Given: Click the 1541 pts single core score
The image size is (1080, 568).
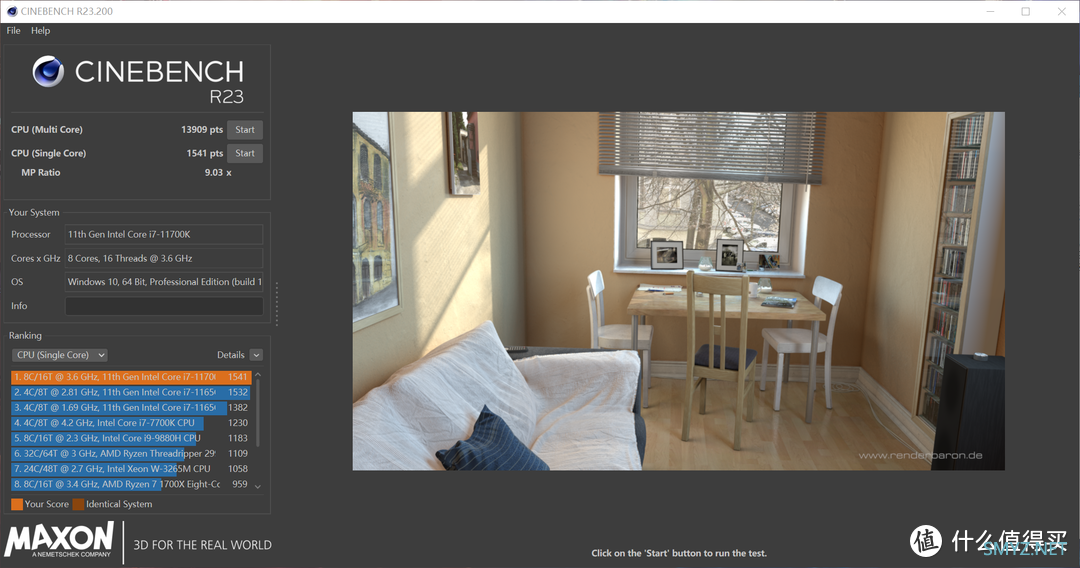Looking at the screenshot, I should pyautogui.click(x=205, y=153).
